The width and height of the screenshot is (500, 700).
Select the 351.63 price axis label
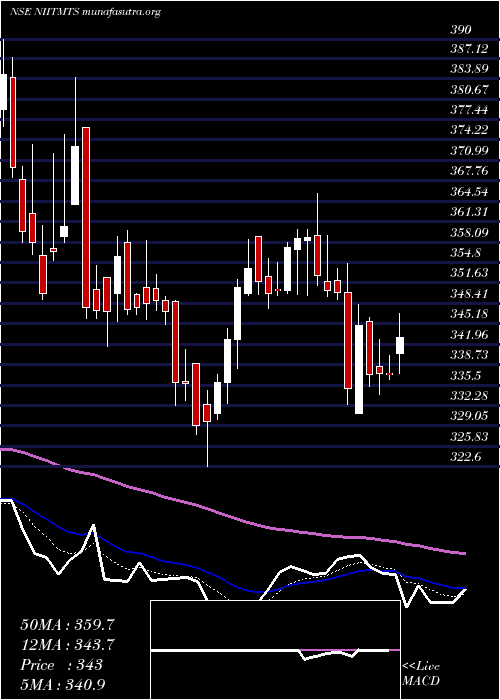(469, 273)
